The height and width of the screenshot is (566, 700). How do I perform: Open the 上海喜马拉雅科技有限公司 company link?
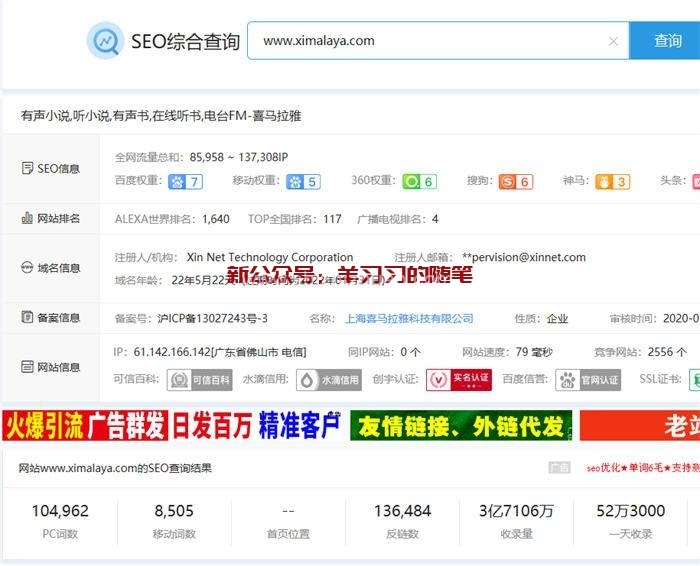(x=409, y=319)
